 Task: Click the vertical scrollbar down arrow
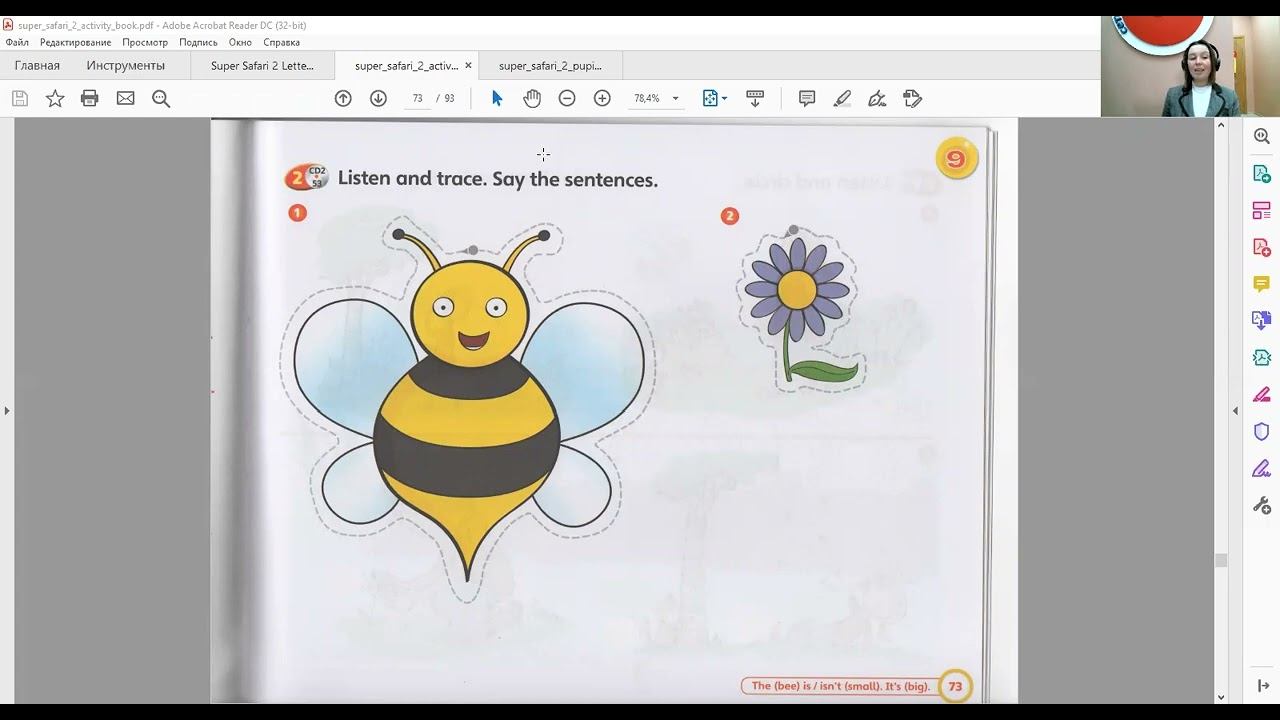point(1221,697)
